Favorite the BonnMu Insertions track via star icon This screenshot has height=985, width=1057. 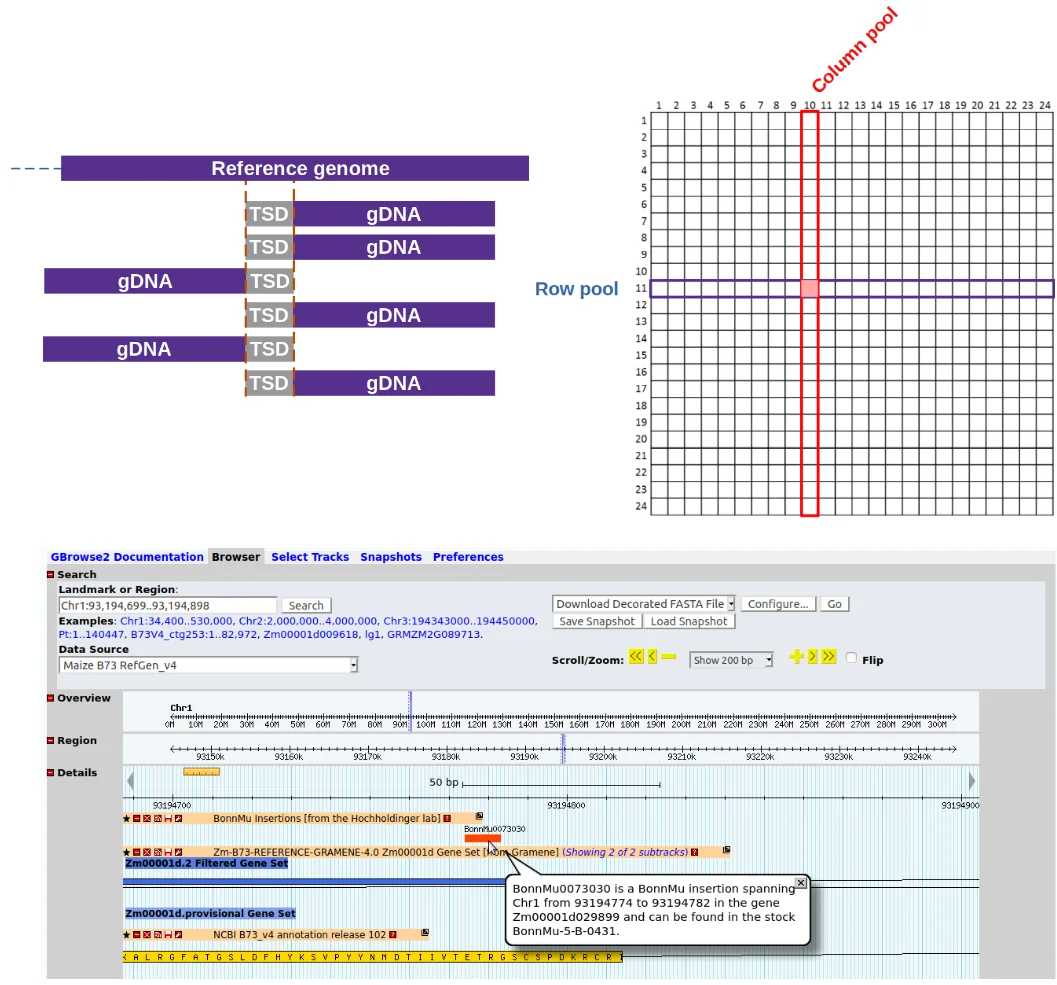click(126, 819)
